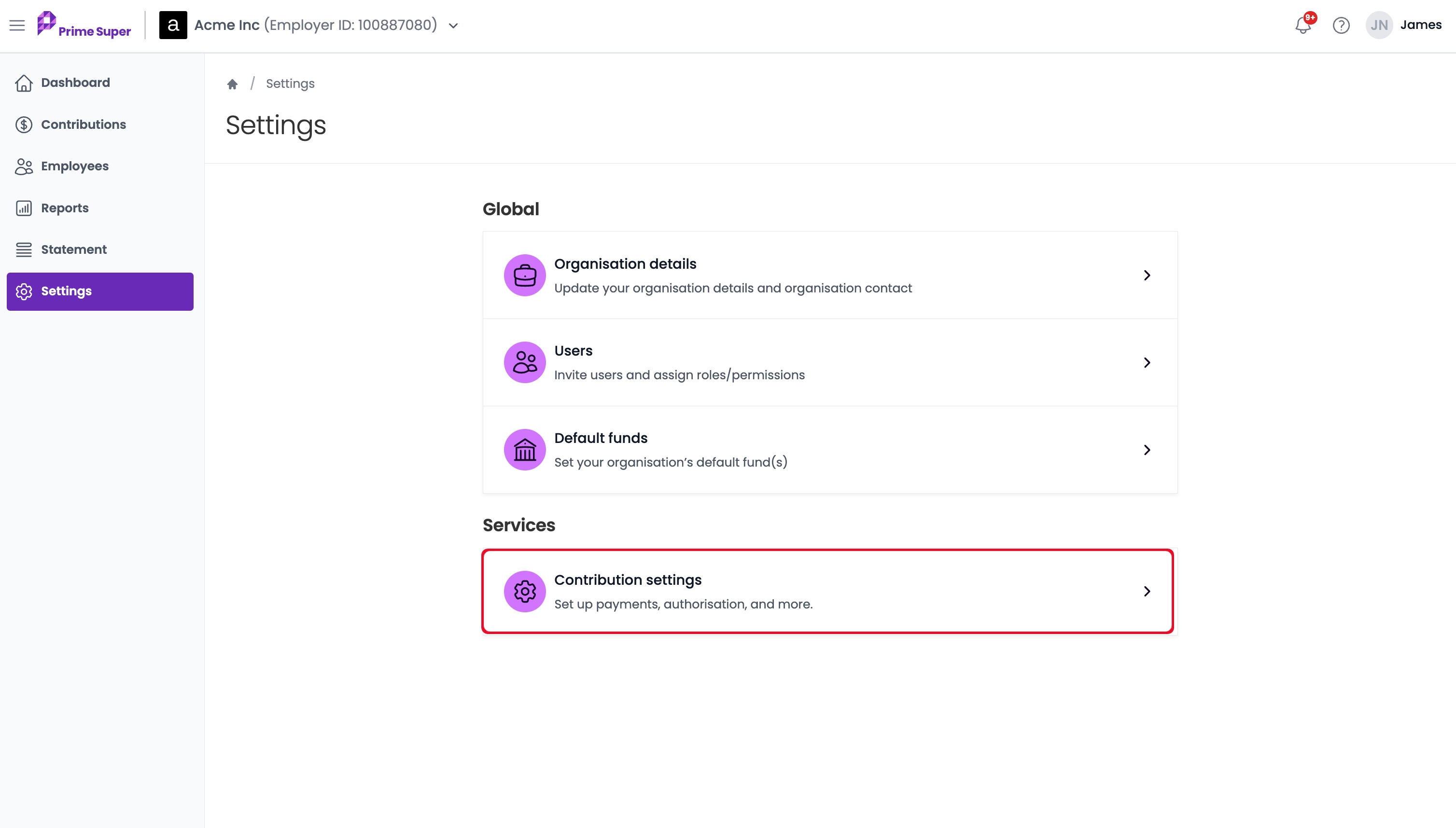Image resolution: width=1456 pixels, height=828 pixels.
Task: Click the Organisation details briefcase icon
Action: tap(525, 275)
